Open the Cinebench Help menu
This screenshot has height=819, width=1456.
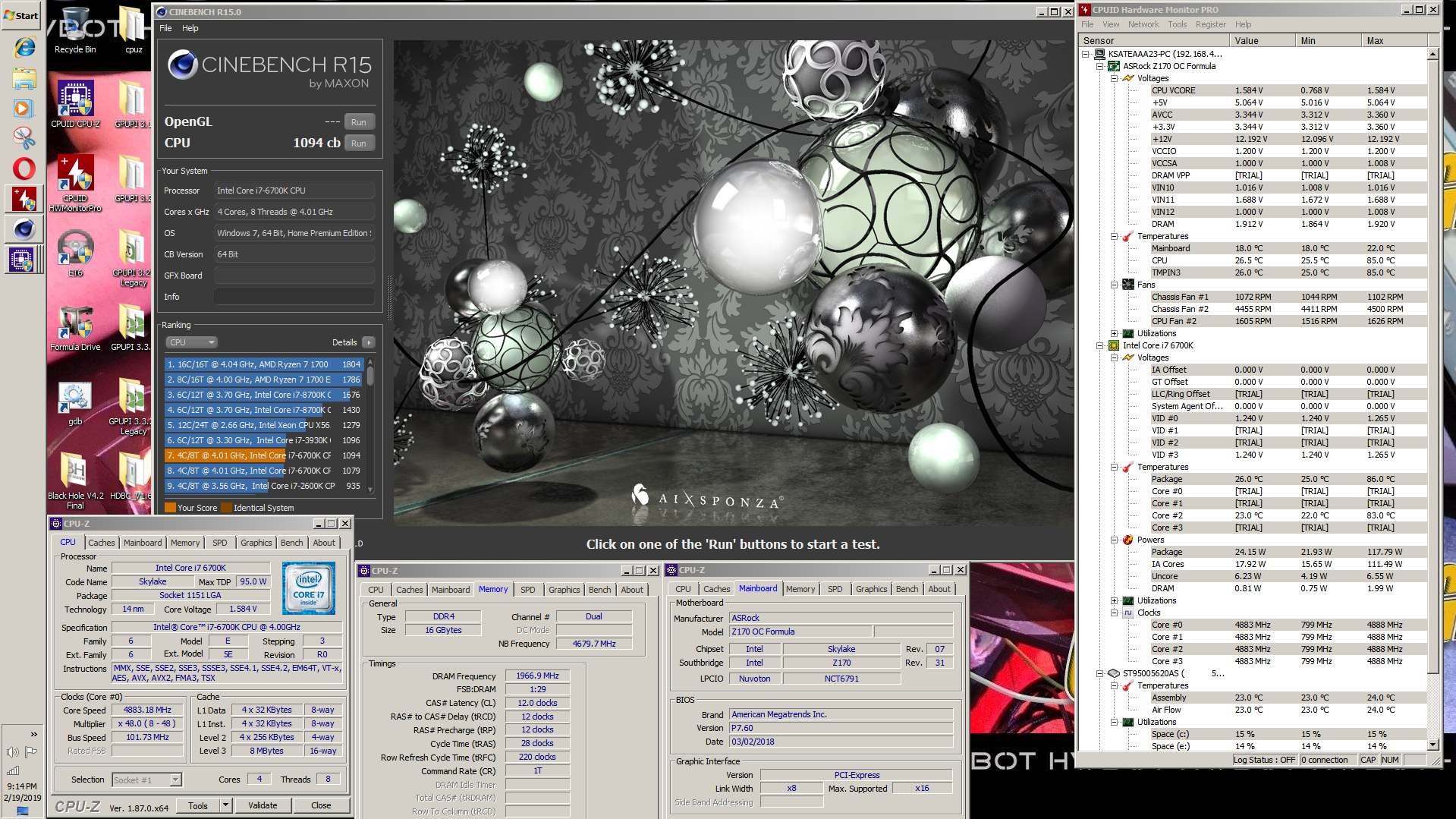point(190,28)
